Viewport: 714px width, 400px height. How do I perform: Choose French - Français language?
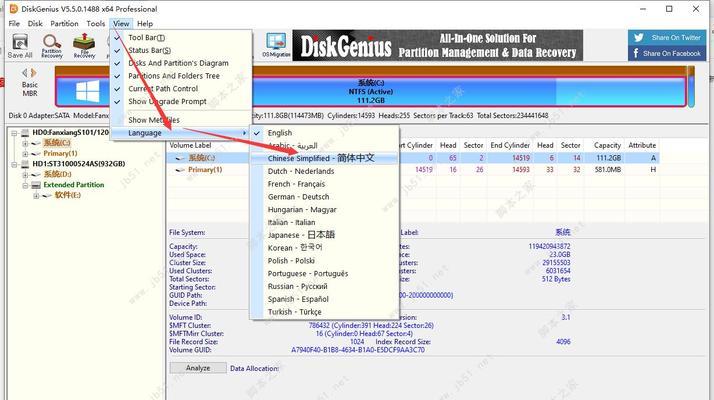pos(324,184)
